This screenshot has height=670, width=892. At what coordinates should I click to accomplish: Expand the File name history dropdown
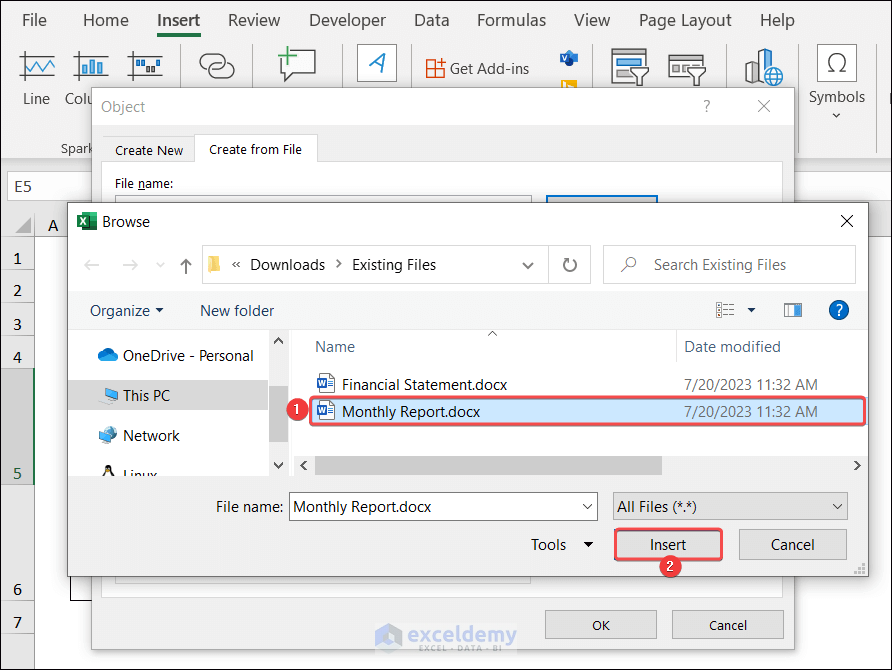[588, 507]
